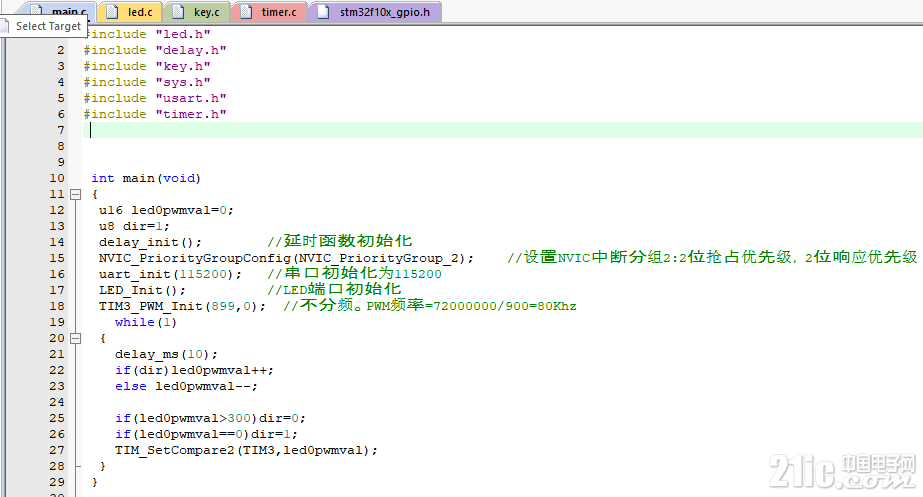The image size is (923, 497).
Task: Click the led.c tab file icon
Action: [x=112, y=12]
